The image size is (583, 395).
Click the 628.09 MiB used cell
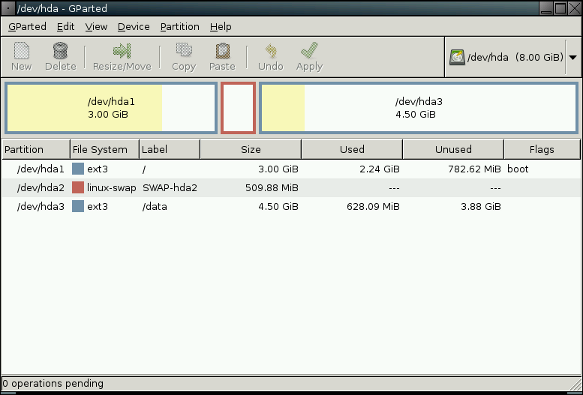(x=373, y=206)
